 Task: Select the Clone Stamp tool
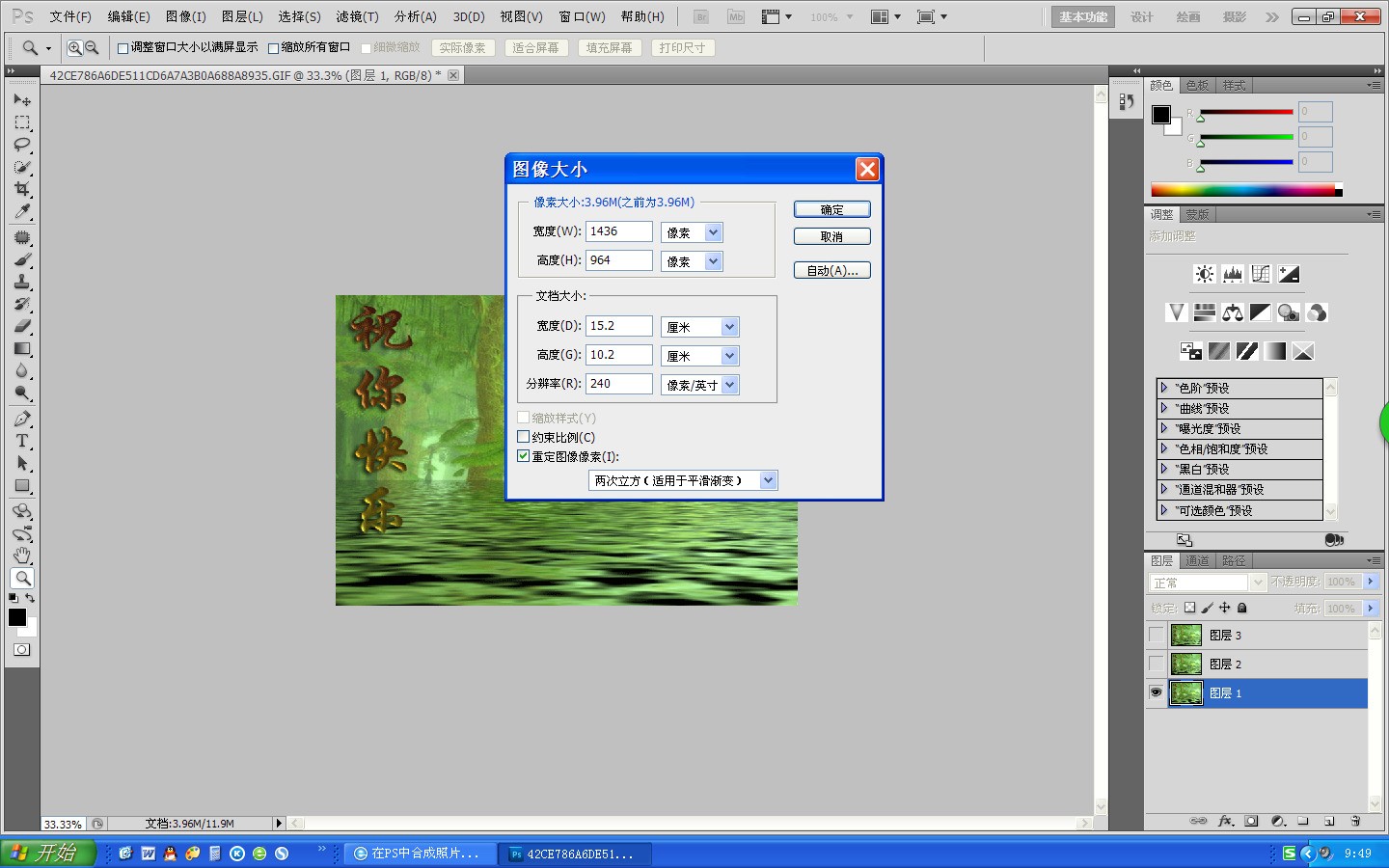tap(22, 282)
